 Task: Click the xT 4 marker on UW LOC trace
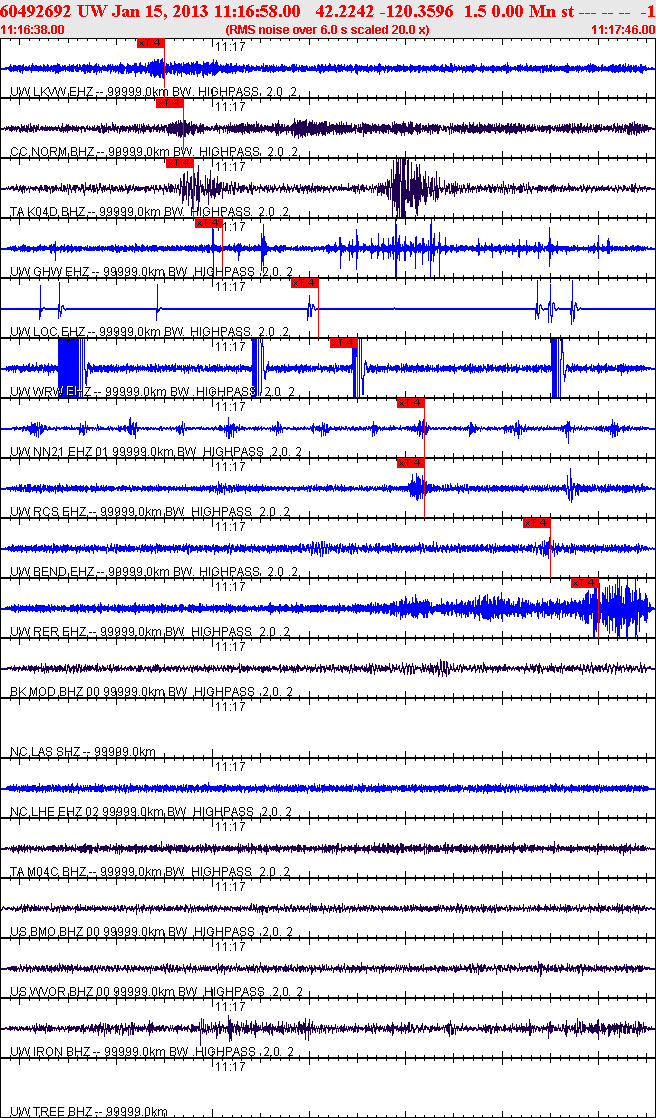tap(304, 283)
